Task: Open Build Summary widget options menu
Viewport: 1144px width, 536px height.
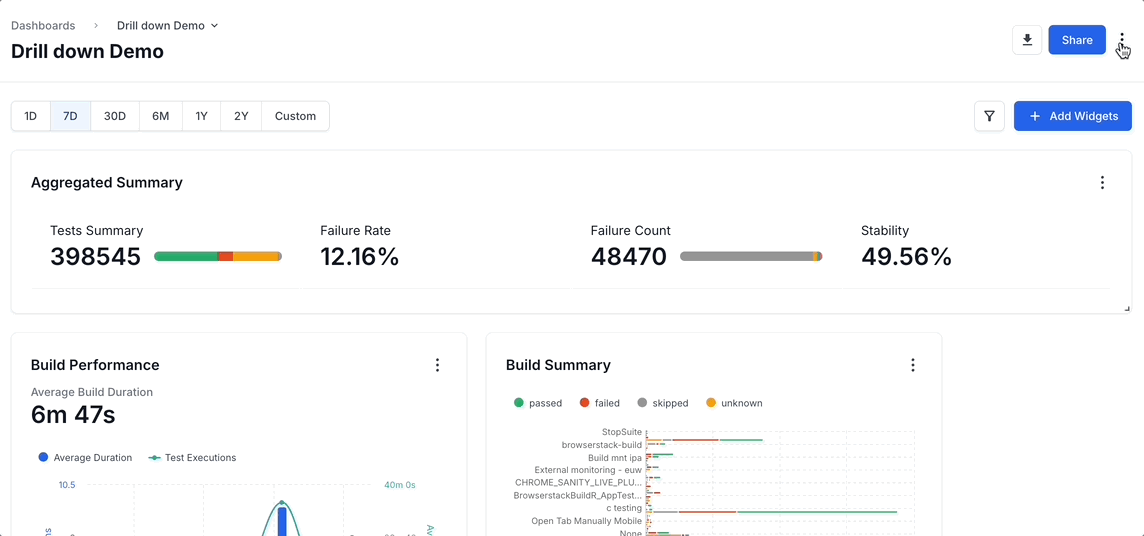Action: [x=912, y=365]
